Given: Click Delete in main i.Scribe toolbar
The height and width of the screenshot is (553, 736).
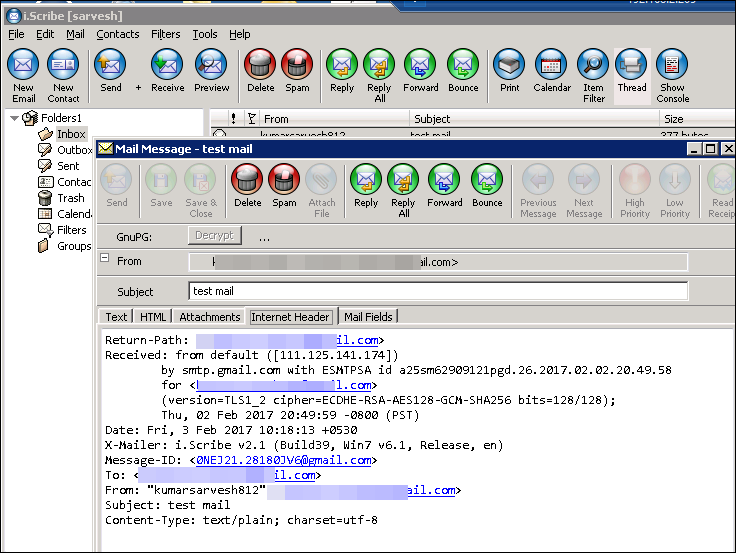Looking at the screenshot, I should pos(260,70).
